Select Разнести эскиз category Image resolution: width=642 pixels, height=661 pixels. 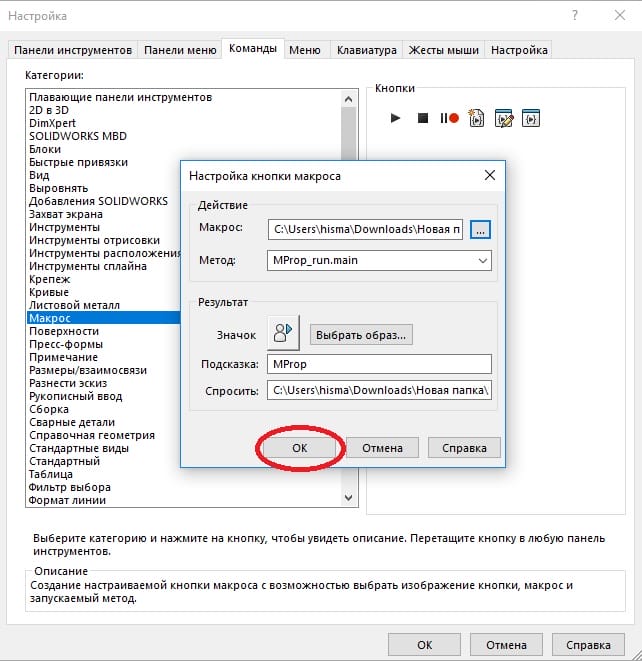68,384
